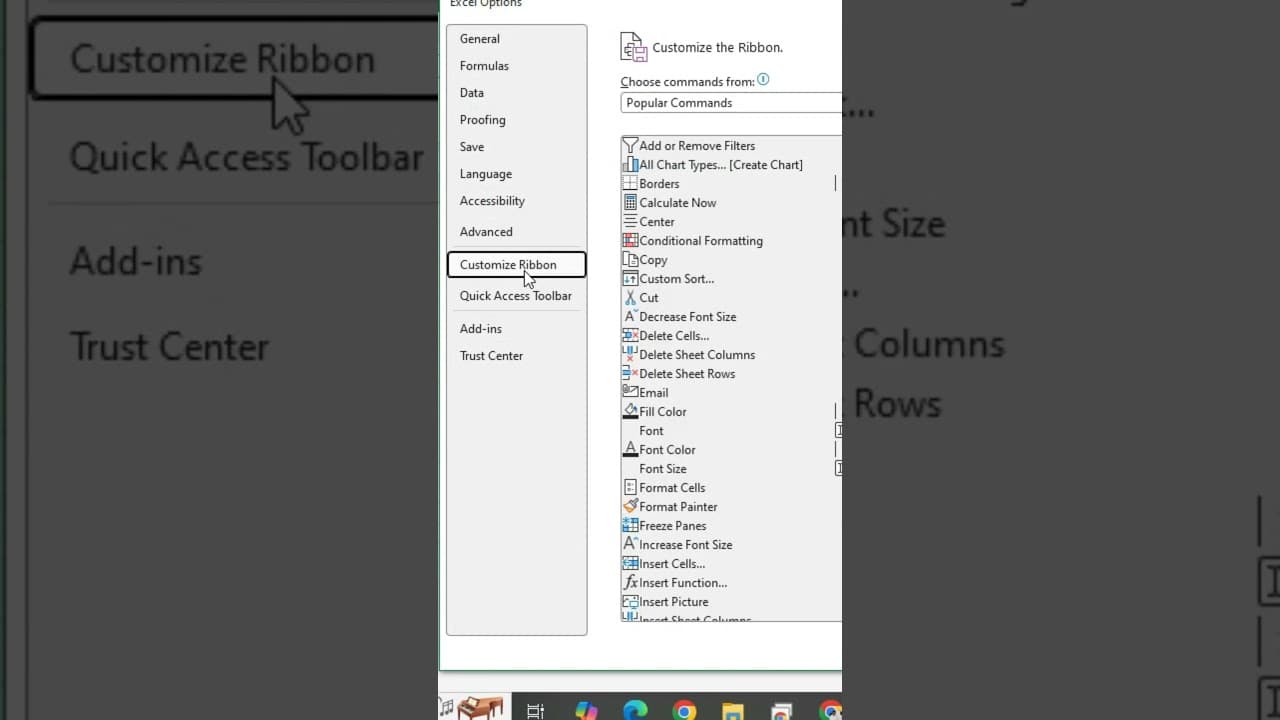Select the Fill Color command
1280x720 pixels.
(730, 412)
